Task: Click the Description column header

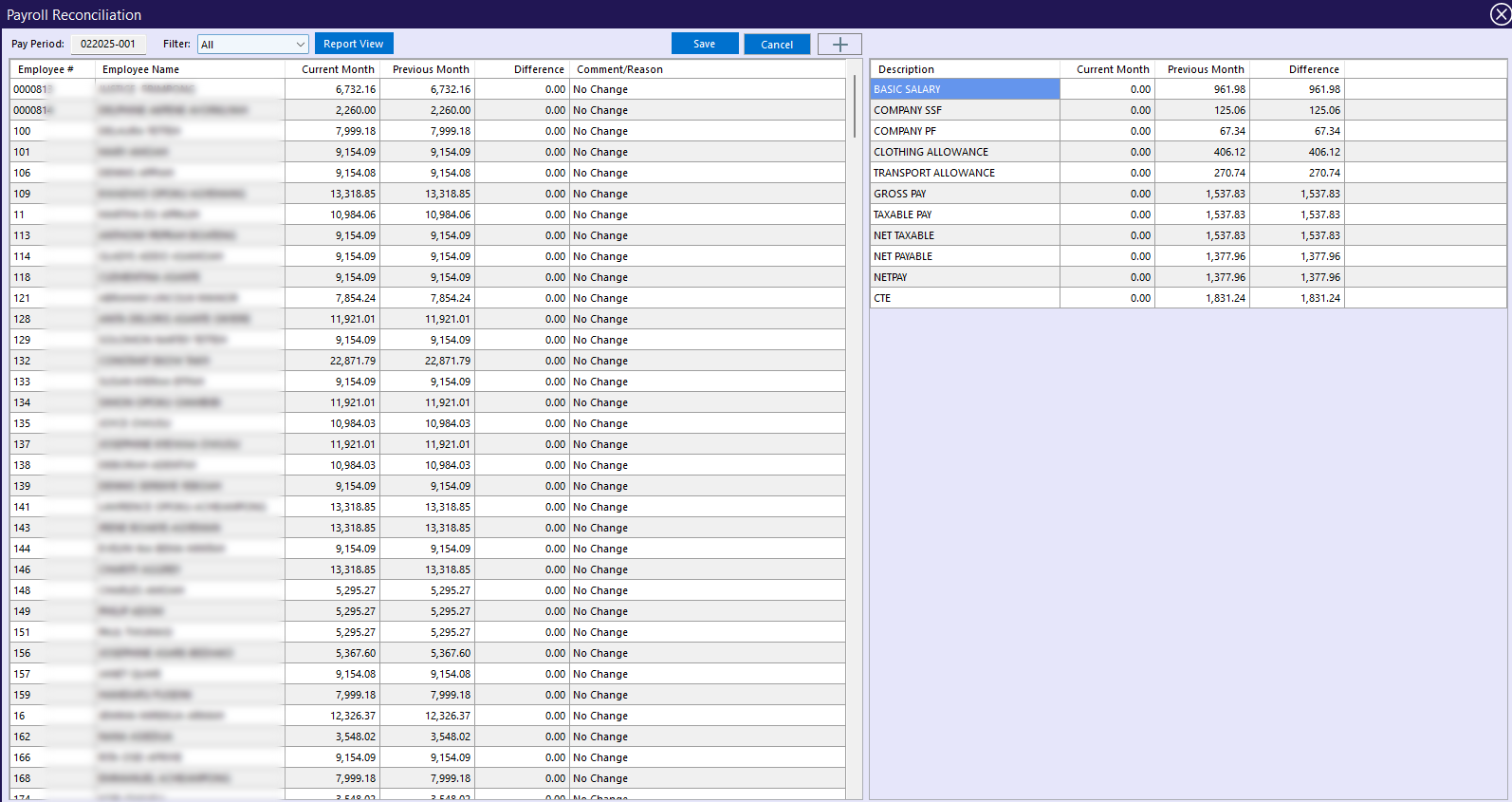Action: 964,69
